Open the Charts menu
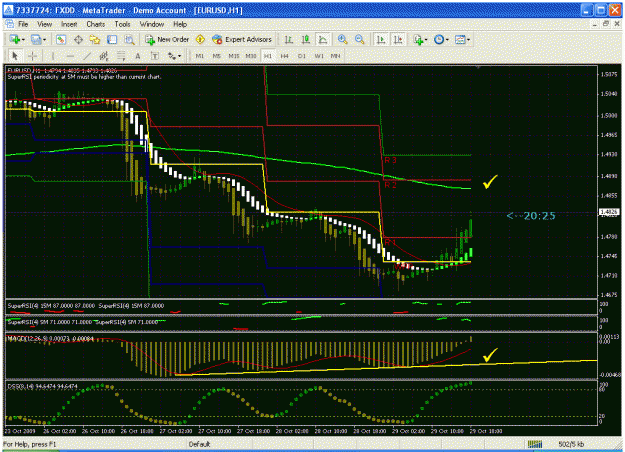This screenshot has width=625, height=452. (x=96, y=24)
